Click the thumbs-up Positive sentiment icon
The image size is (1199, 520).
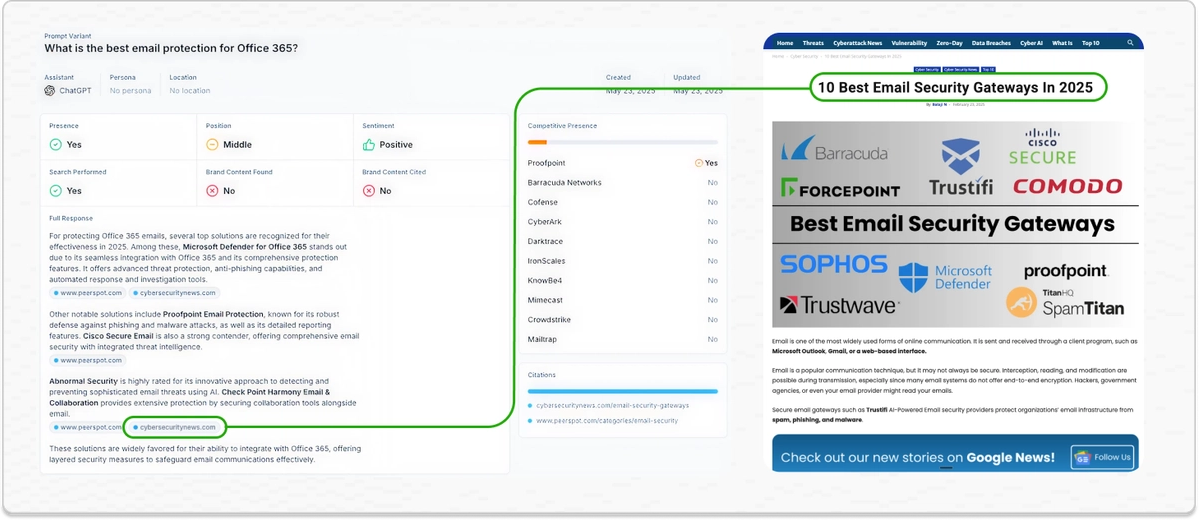tap(369, 145)
